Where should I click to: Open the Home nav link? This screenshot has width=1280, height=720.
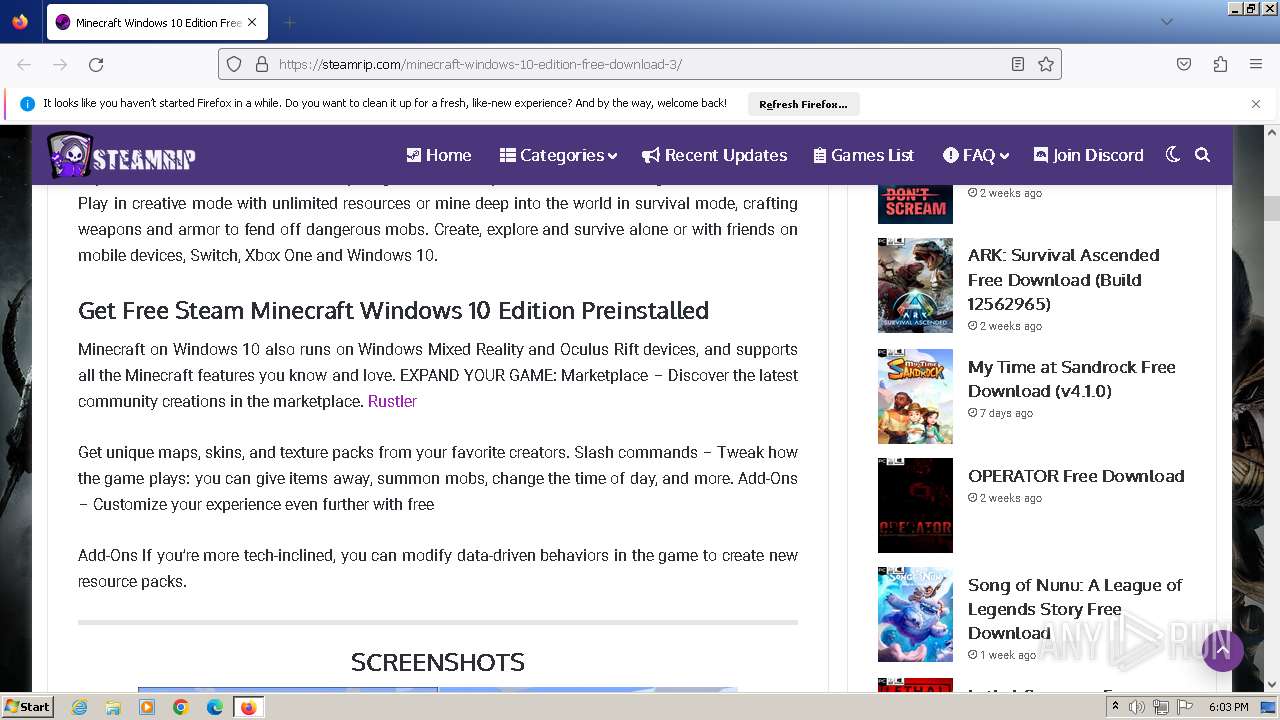(438, 155)
